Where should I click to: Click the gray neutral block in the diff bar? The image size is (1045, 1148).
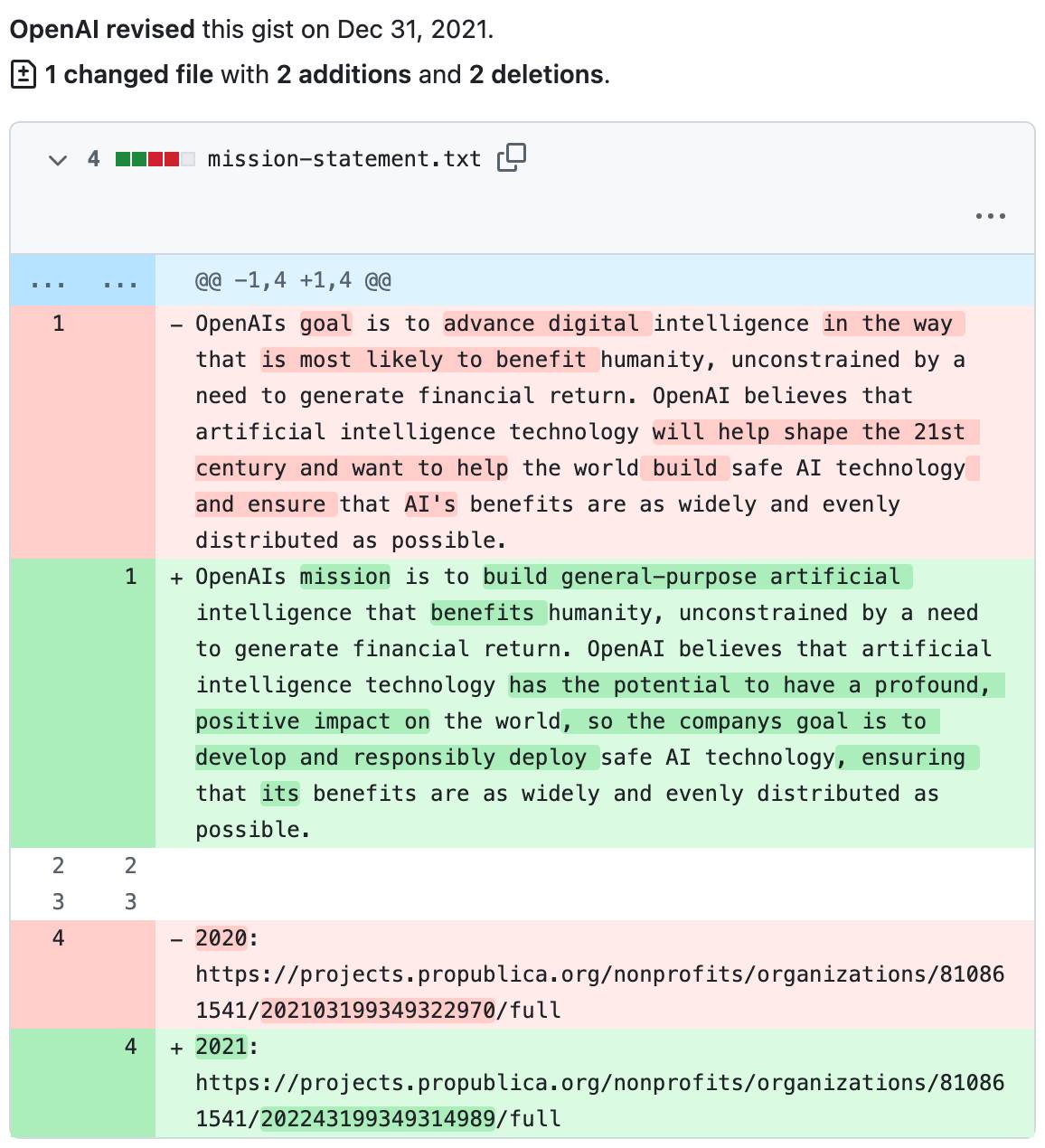(x=190, y=158)
